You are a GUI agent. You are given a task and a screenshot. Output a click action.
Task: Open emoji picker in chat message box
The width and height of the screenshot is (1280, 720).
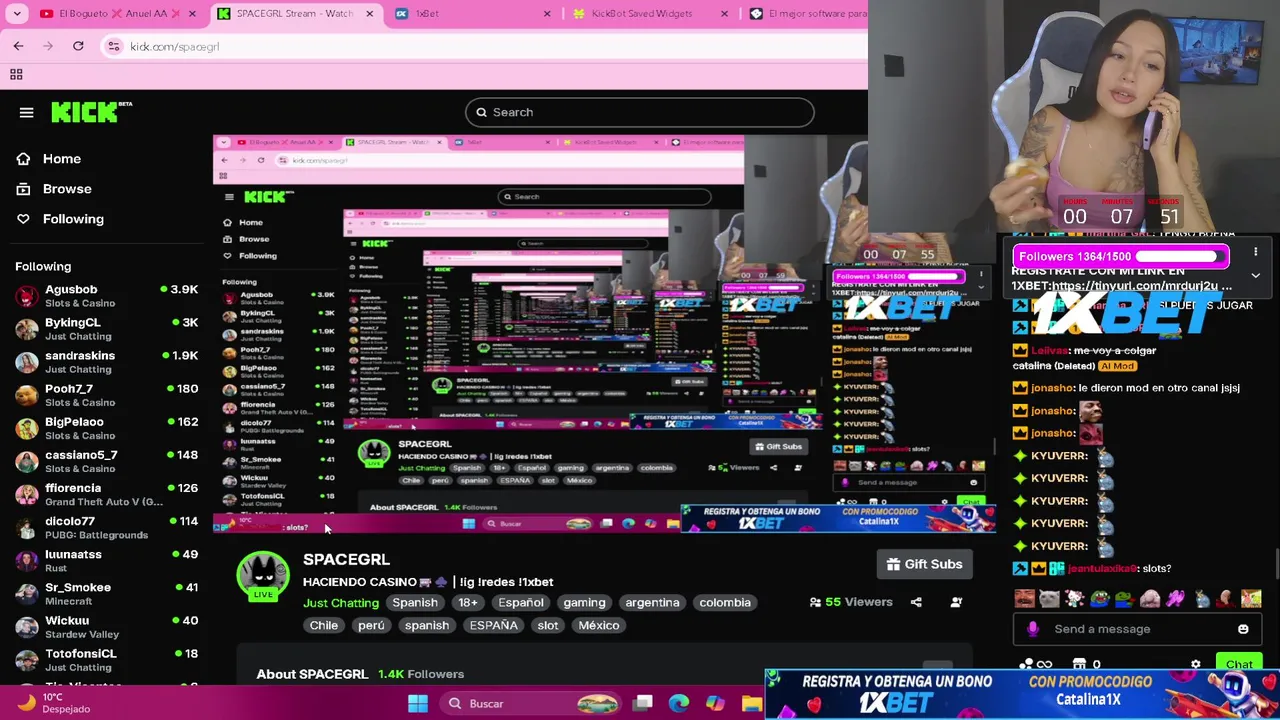[x=1243, y=629]
